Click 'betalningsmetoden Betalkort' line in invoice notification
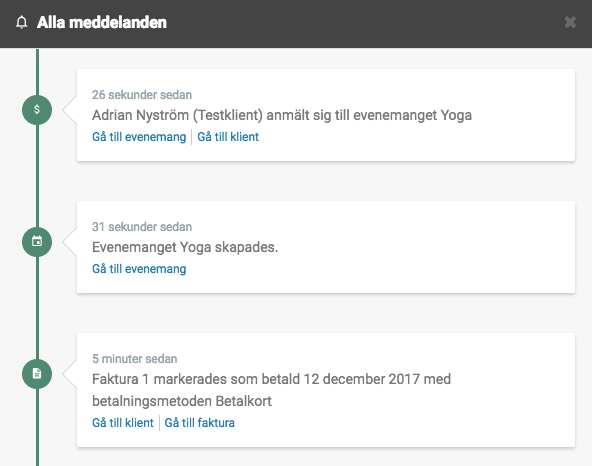Screen dimensions: 592x466 [182, 401]
